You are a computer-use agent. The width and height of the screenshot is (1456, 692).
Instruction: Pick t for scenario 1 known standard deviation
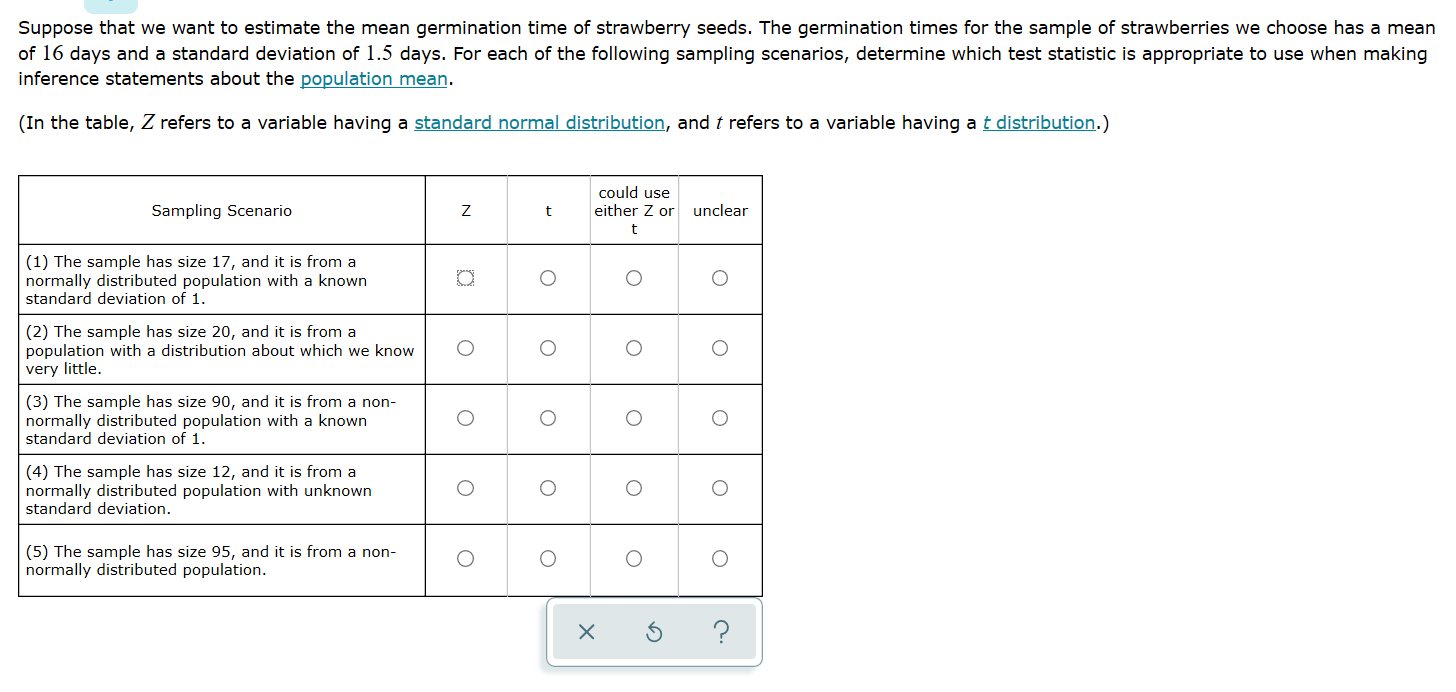547,279
